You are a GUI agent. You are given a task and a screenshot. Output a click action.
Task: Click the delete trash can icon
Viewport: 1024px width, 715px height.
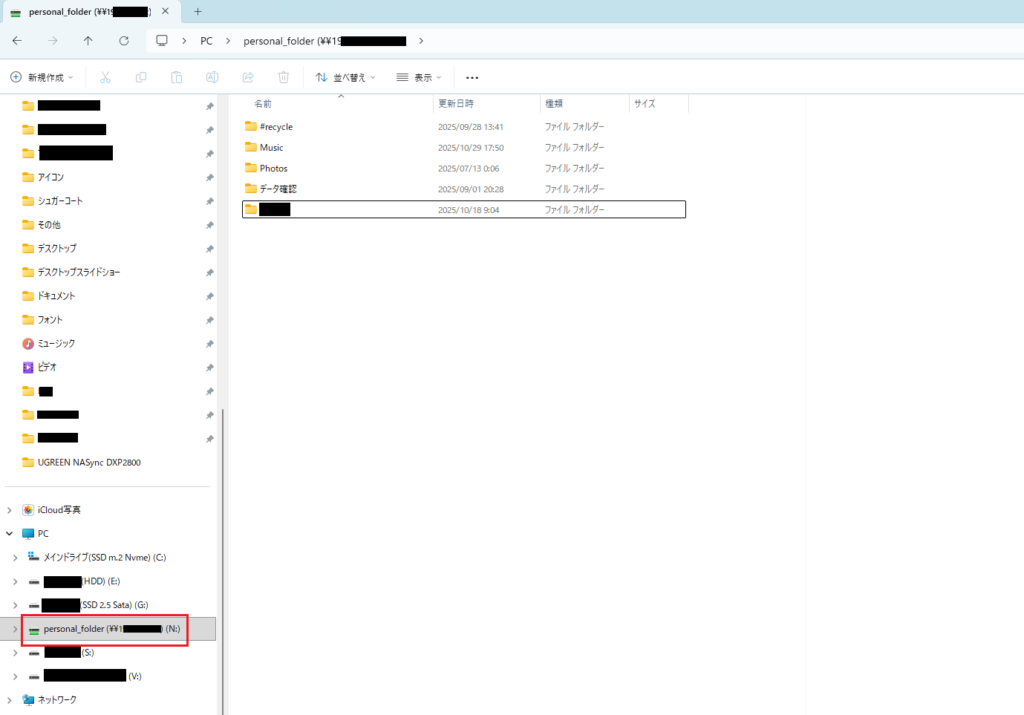pyautogui.click(x=284, y=77)
